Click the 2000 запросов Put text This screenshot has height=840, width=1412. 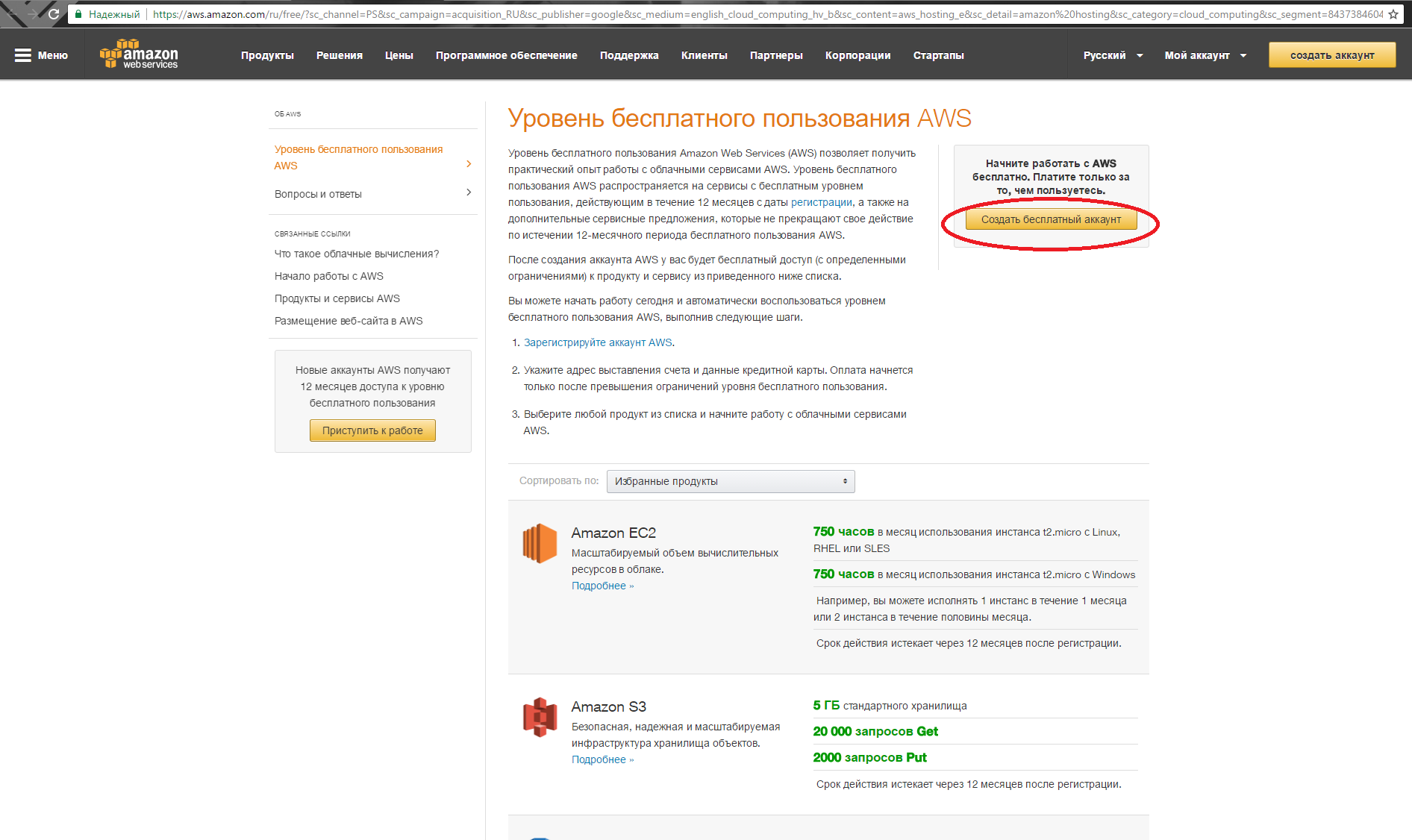[x=869, y=758]
